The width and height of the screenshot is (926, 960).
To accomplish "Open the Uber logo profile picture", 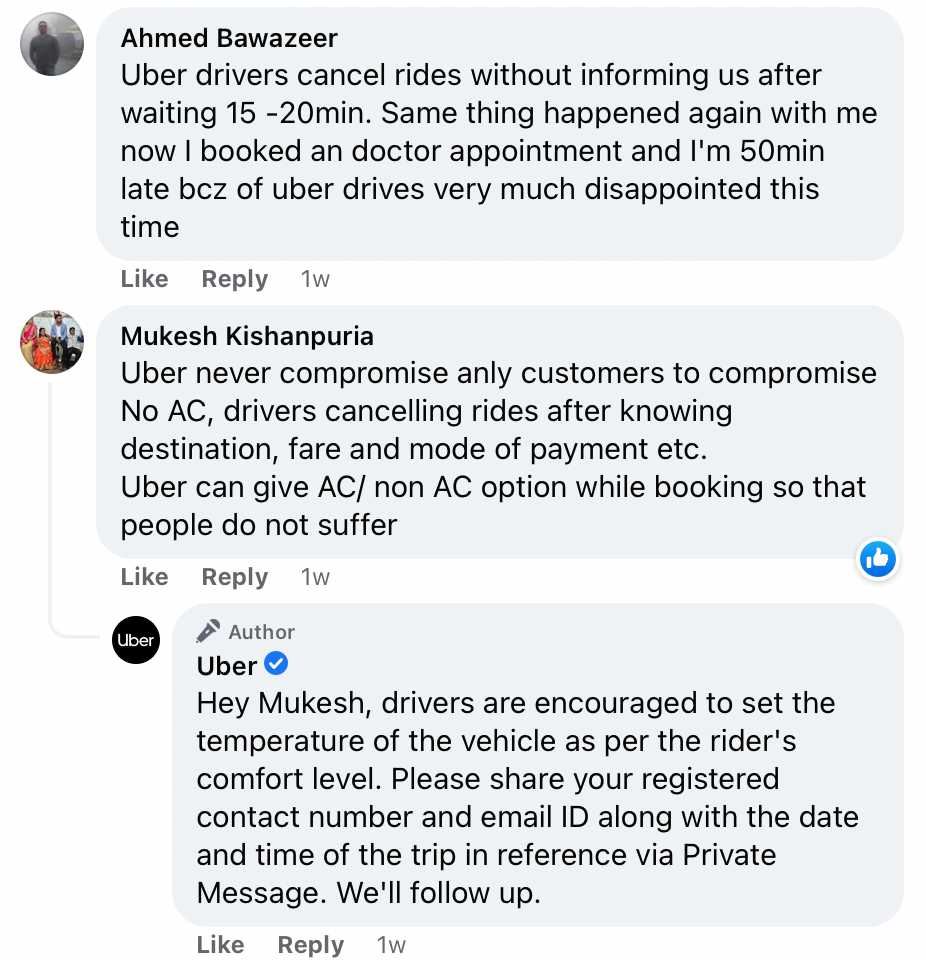I will pyautogui.click(x=136, y=640).
